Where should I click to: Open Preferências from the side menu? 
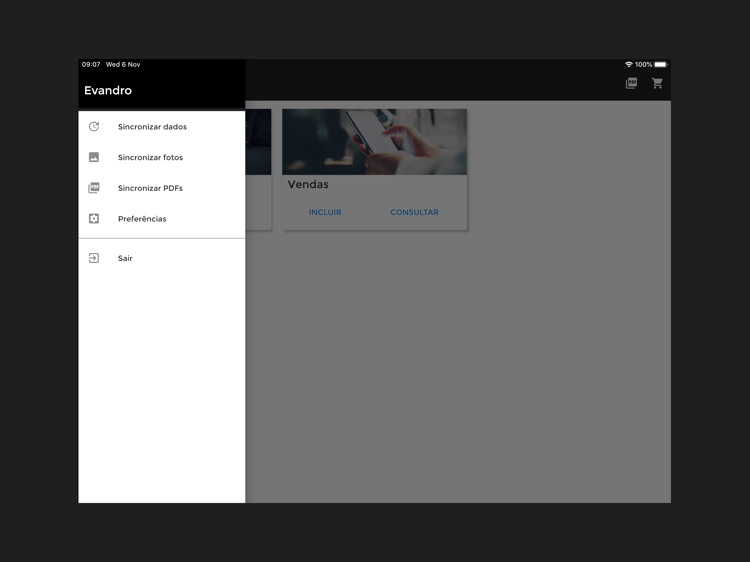click(x=142, y=218)
